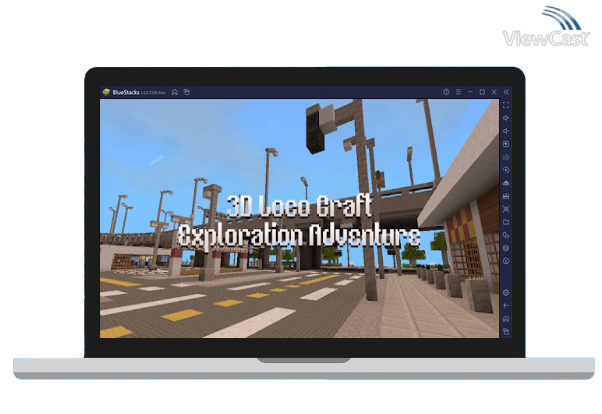
Task: Click the BlueStacks logo icon
Action: [106, 92]
